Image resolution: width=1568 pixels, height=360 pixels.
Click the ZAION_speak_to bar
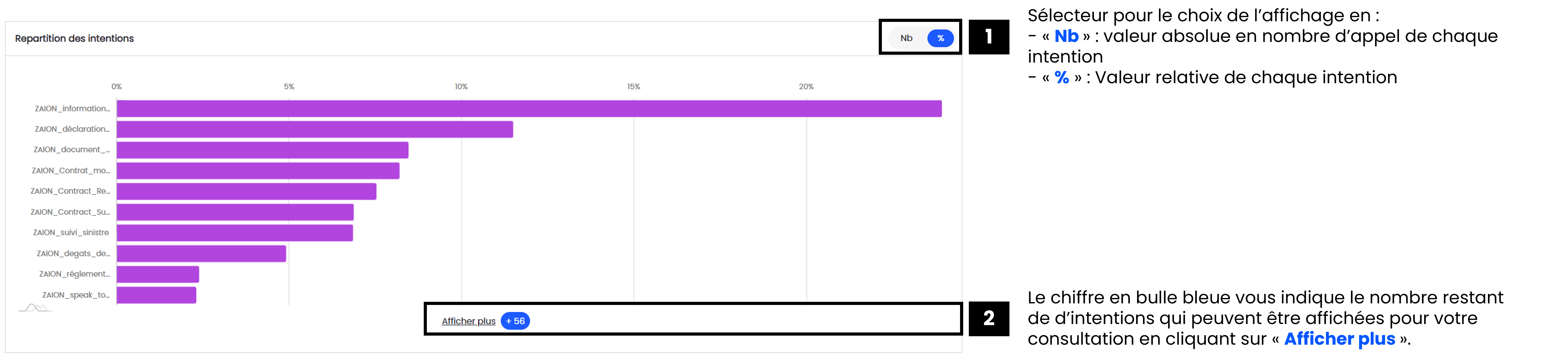(x=156, y=295)
